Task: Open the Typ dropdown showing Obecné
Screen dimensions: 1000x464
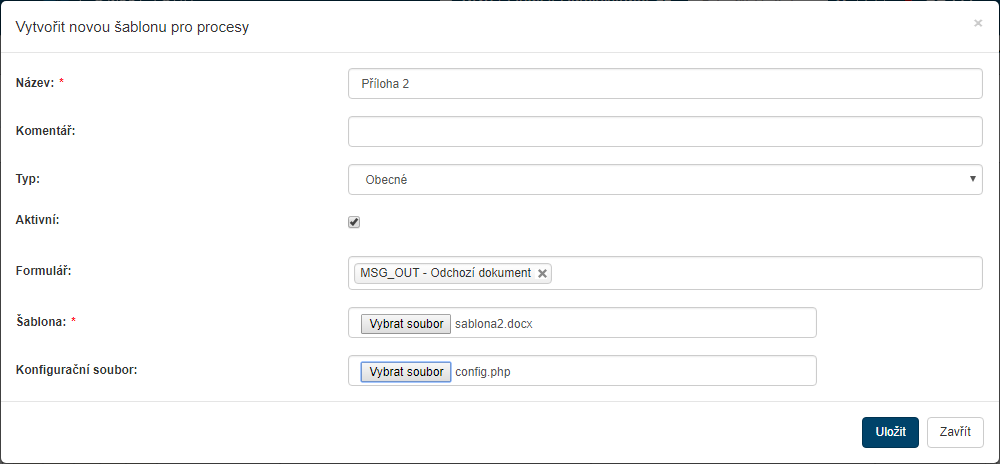Action: coord(665,180)
